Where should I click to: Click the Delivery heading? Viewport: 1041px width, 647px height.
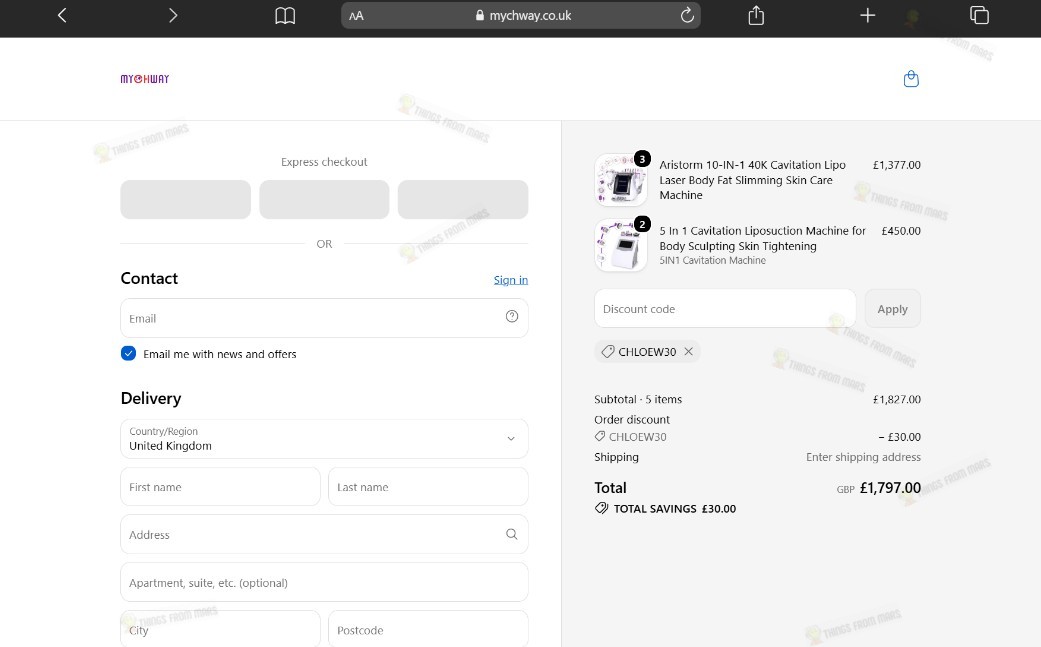(151, 398)
